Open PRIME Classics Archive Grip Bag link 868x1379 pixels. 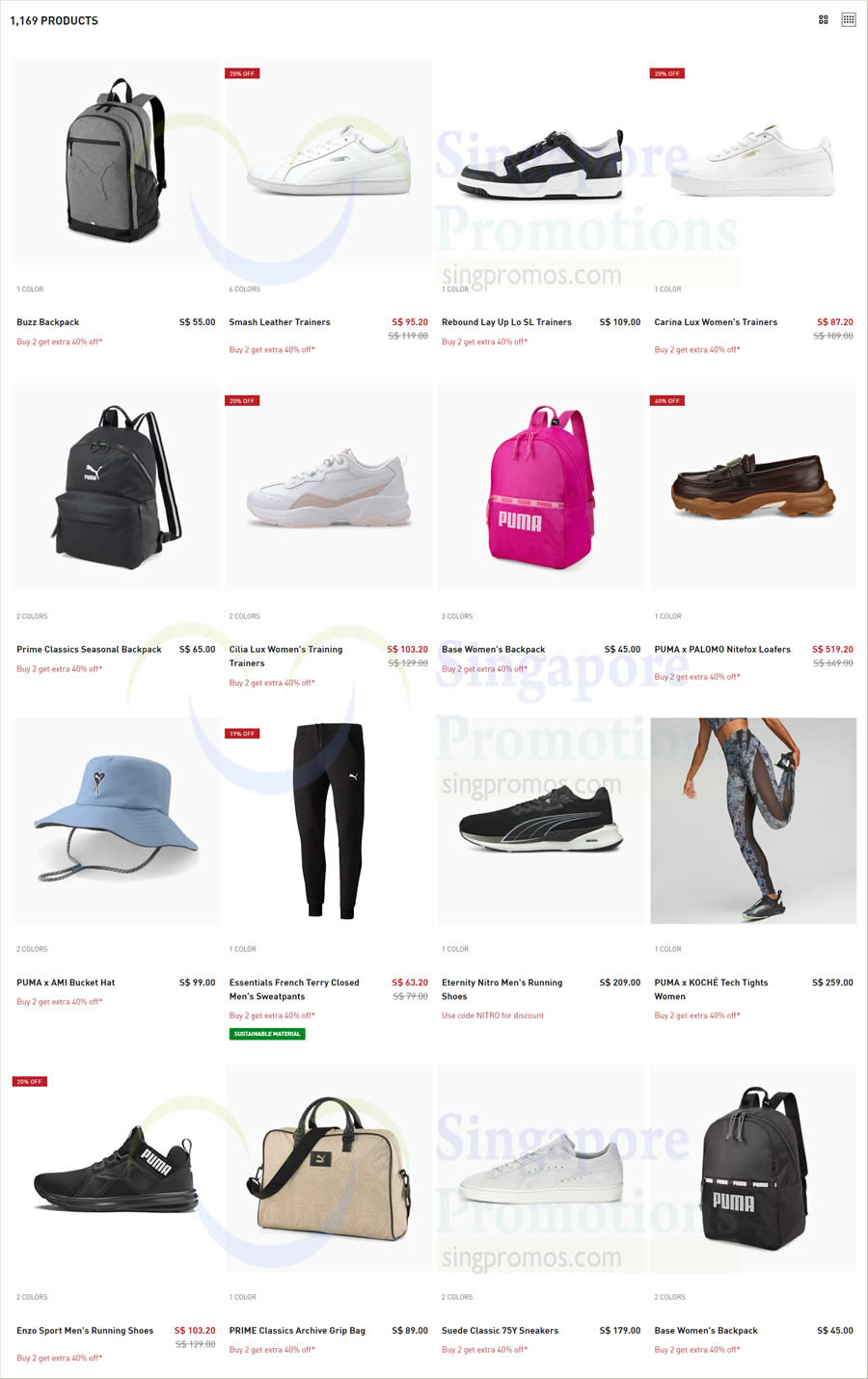point(297,1330)
